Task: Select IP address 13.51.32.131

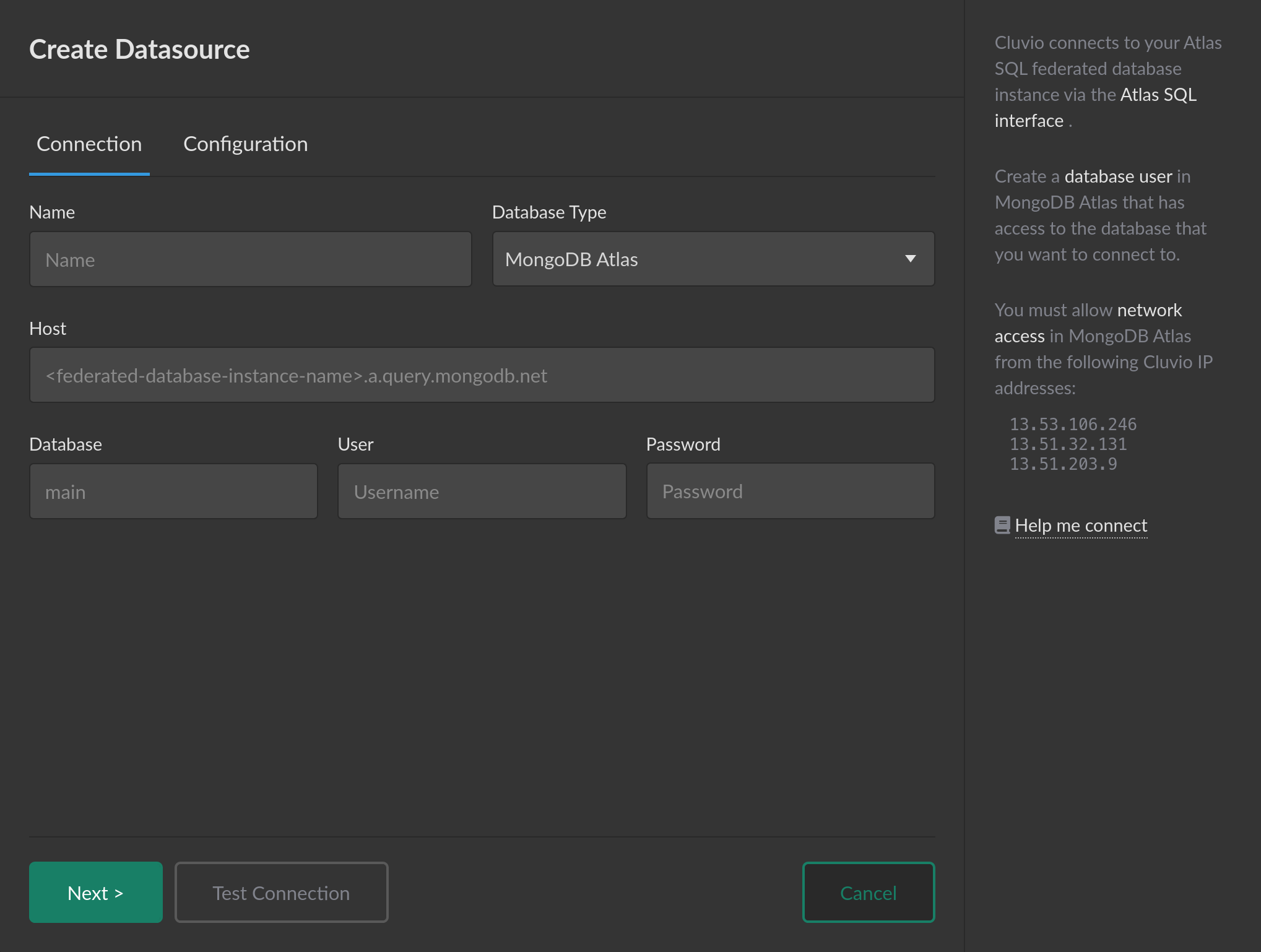Action: click(x=1068, y=444)
